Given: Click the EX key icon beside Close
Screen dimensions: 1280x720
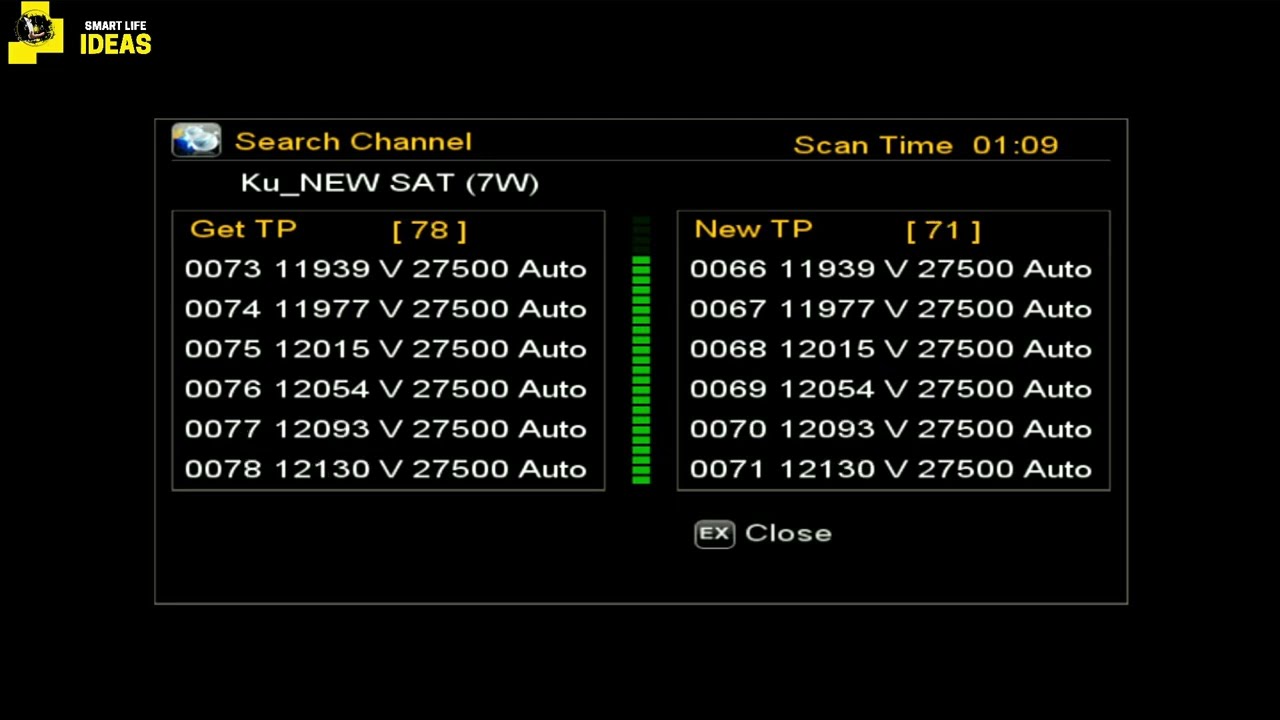Looking at the screenshot, I should [714, 534].
